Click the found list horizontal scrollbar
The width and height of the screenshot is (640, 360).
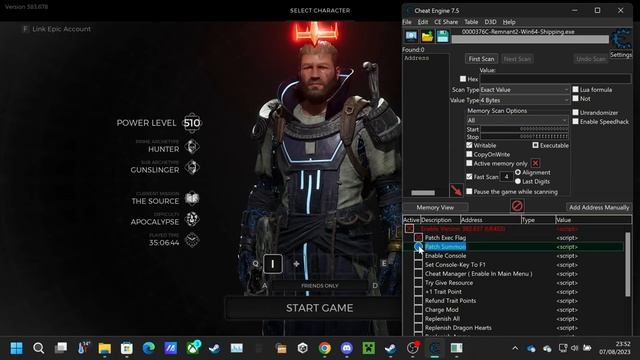[423, 193]
